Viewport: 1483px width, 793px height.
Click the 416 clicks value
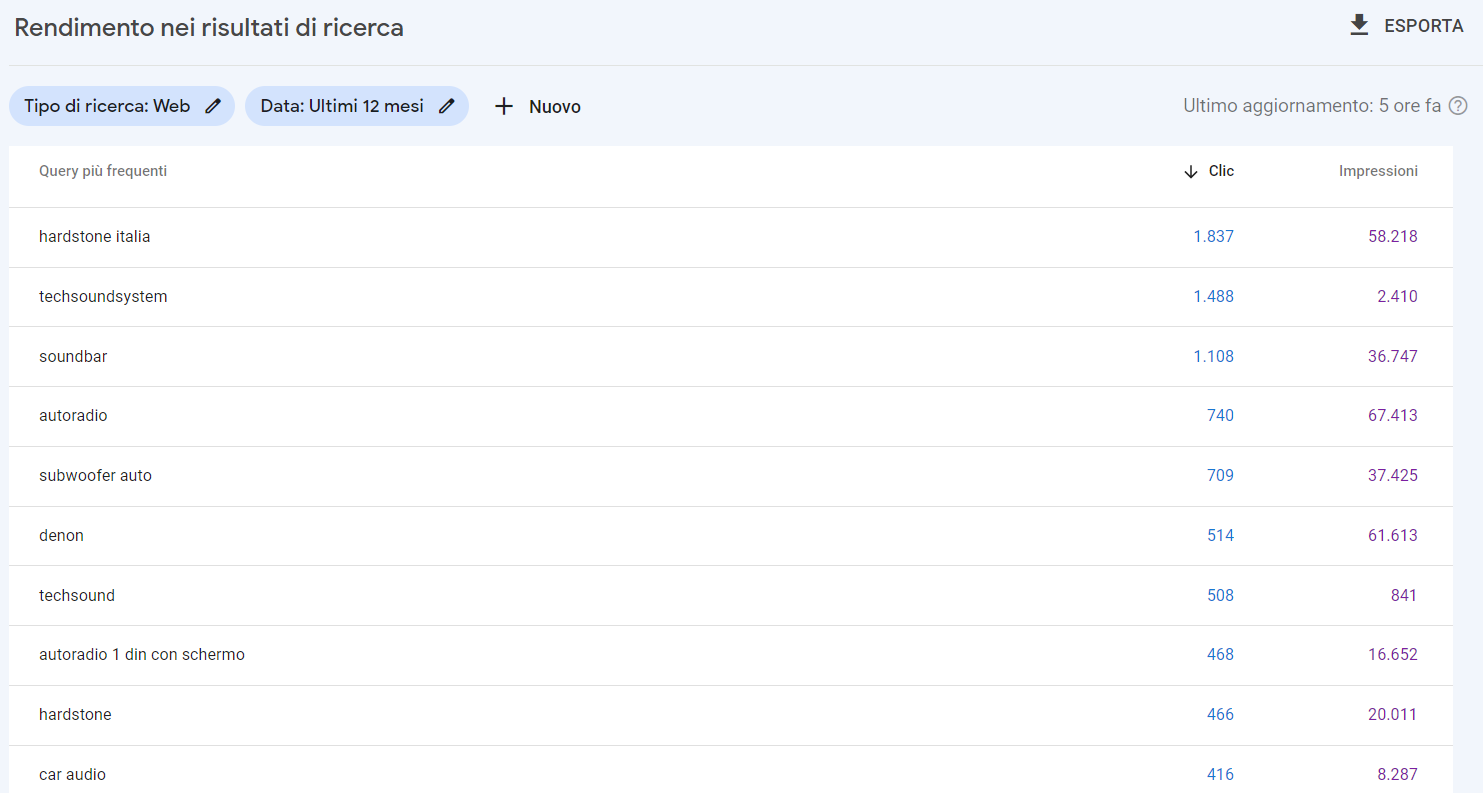coord(1220,774)
